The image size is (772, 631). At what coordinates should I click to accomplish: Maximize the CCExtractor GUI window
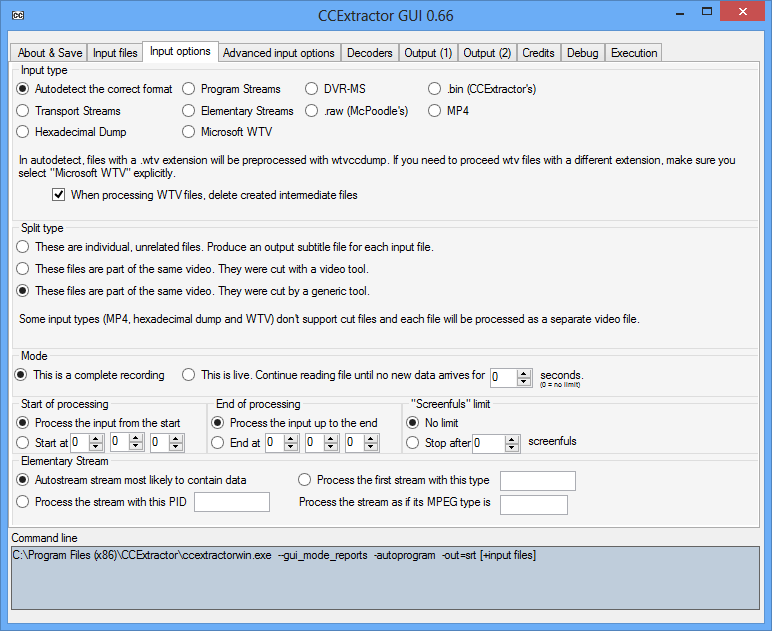pos(707,12)
